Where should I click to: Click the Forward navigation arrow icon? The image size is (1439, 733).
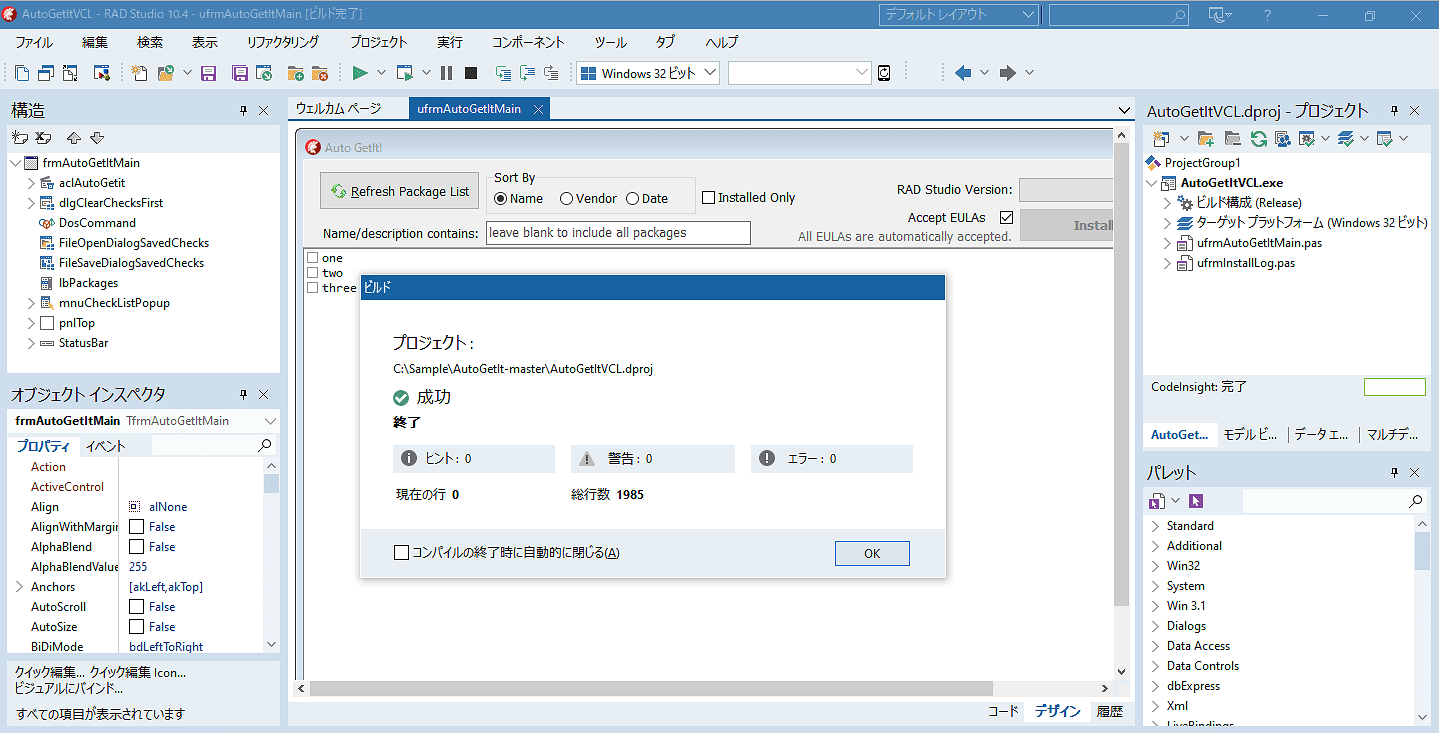tap(1008, 73)
